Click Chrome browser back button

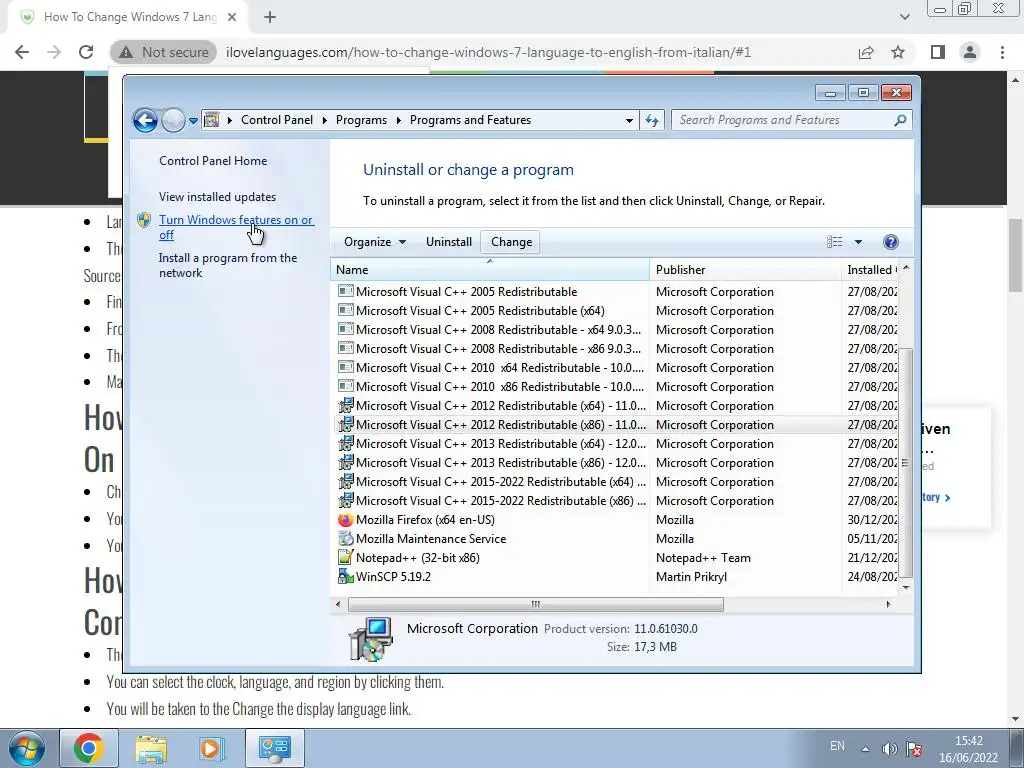pos(22,52)
